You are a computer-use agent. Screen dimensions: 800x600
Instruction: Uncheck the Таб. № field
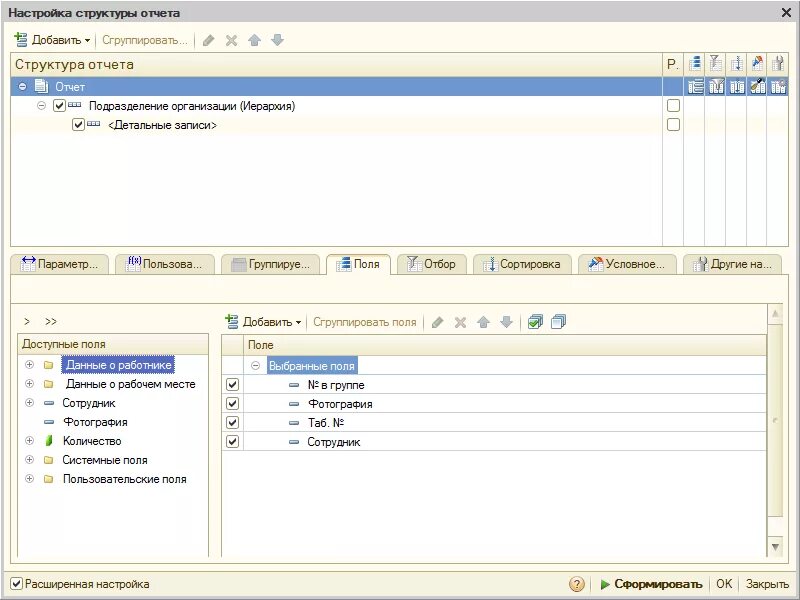point(232,422)
